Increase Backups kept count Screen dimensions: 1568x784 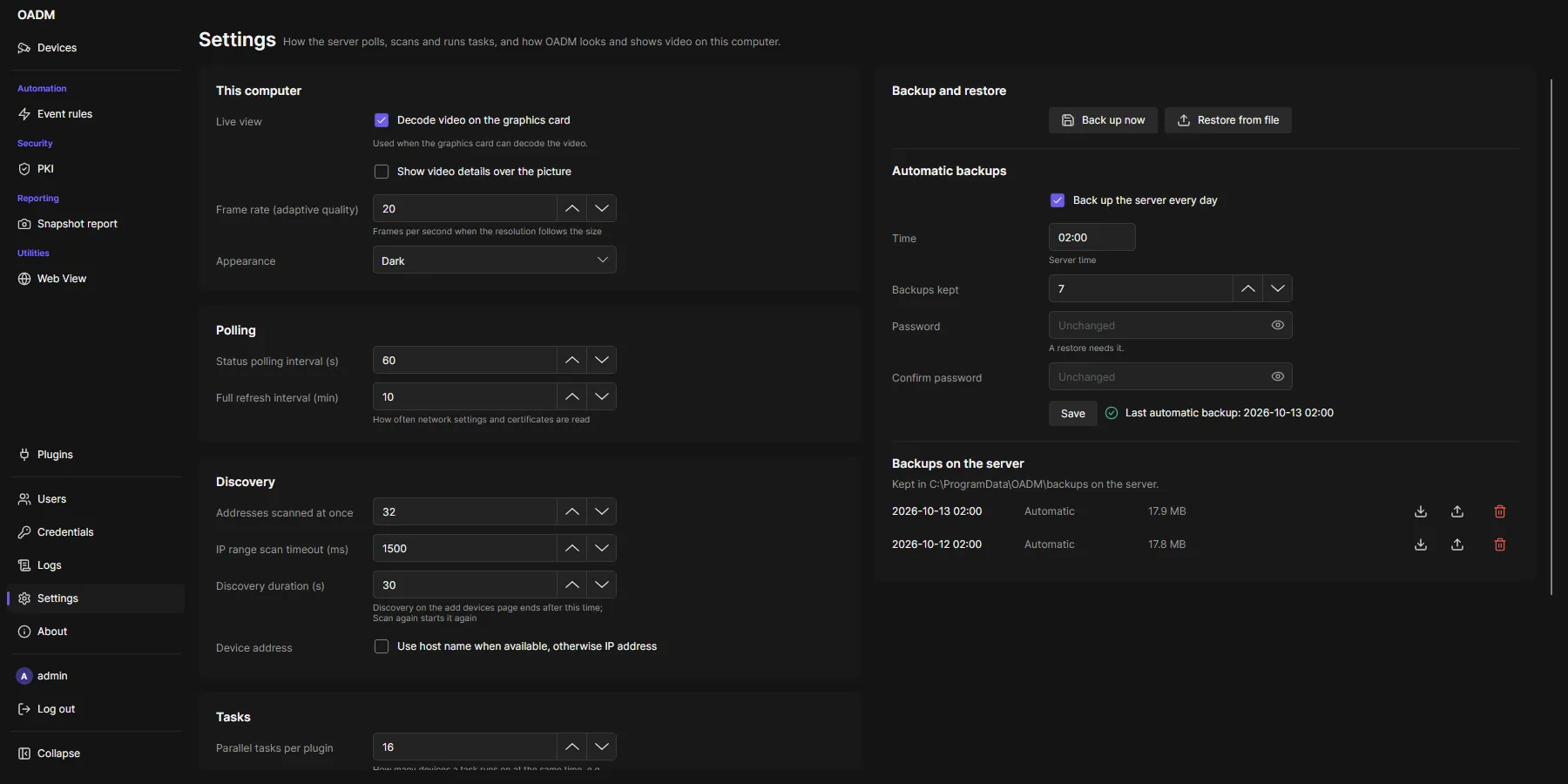(x=1247, y=288)
